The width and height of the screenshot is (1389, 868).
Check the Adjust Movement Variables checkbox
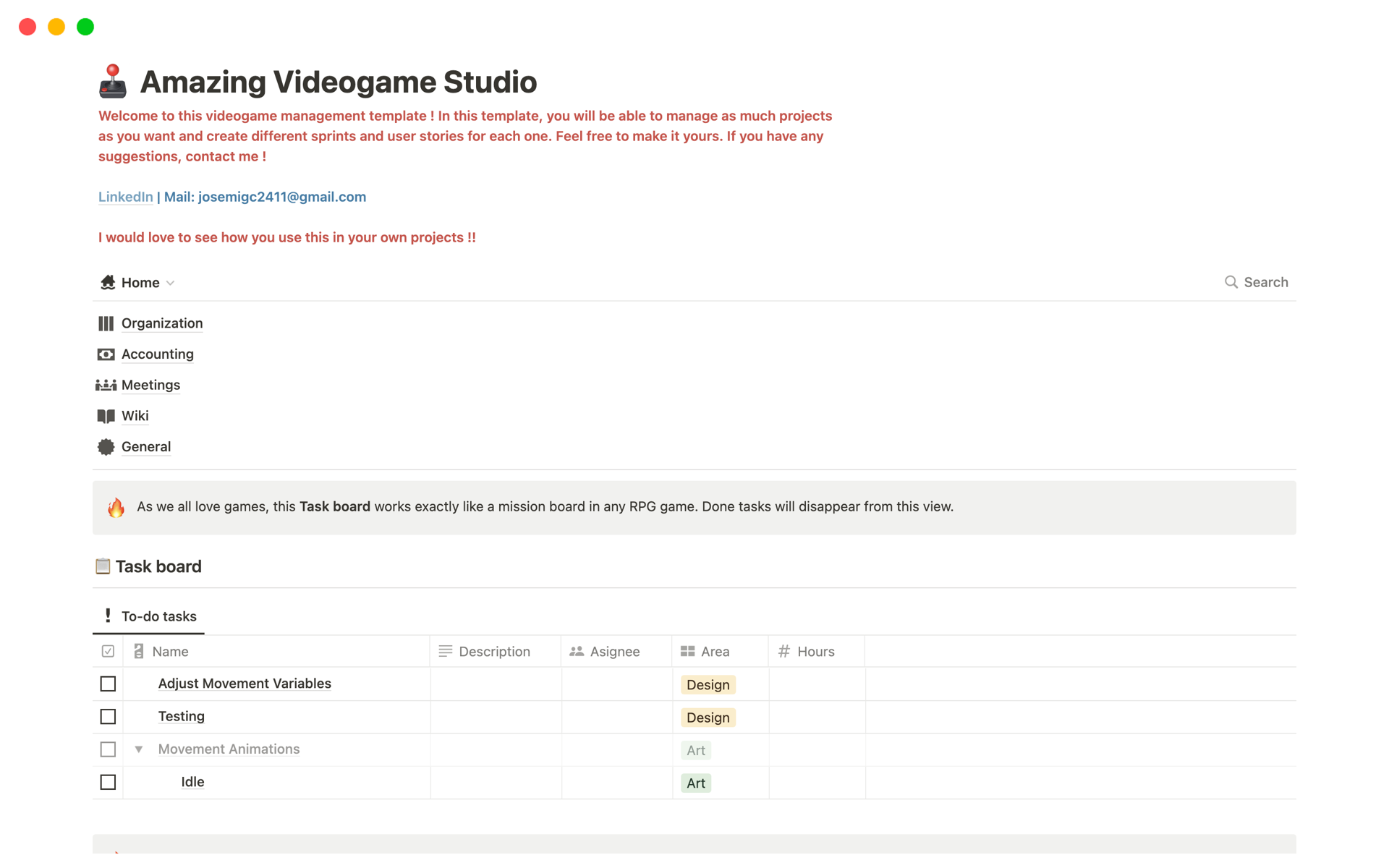coord(108,684)
